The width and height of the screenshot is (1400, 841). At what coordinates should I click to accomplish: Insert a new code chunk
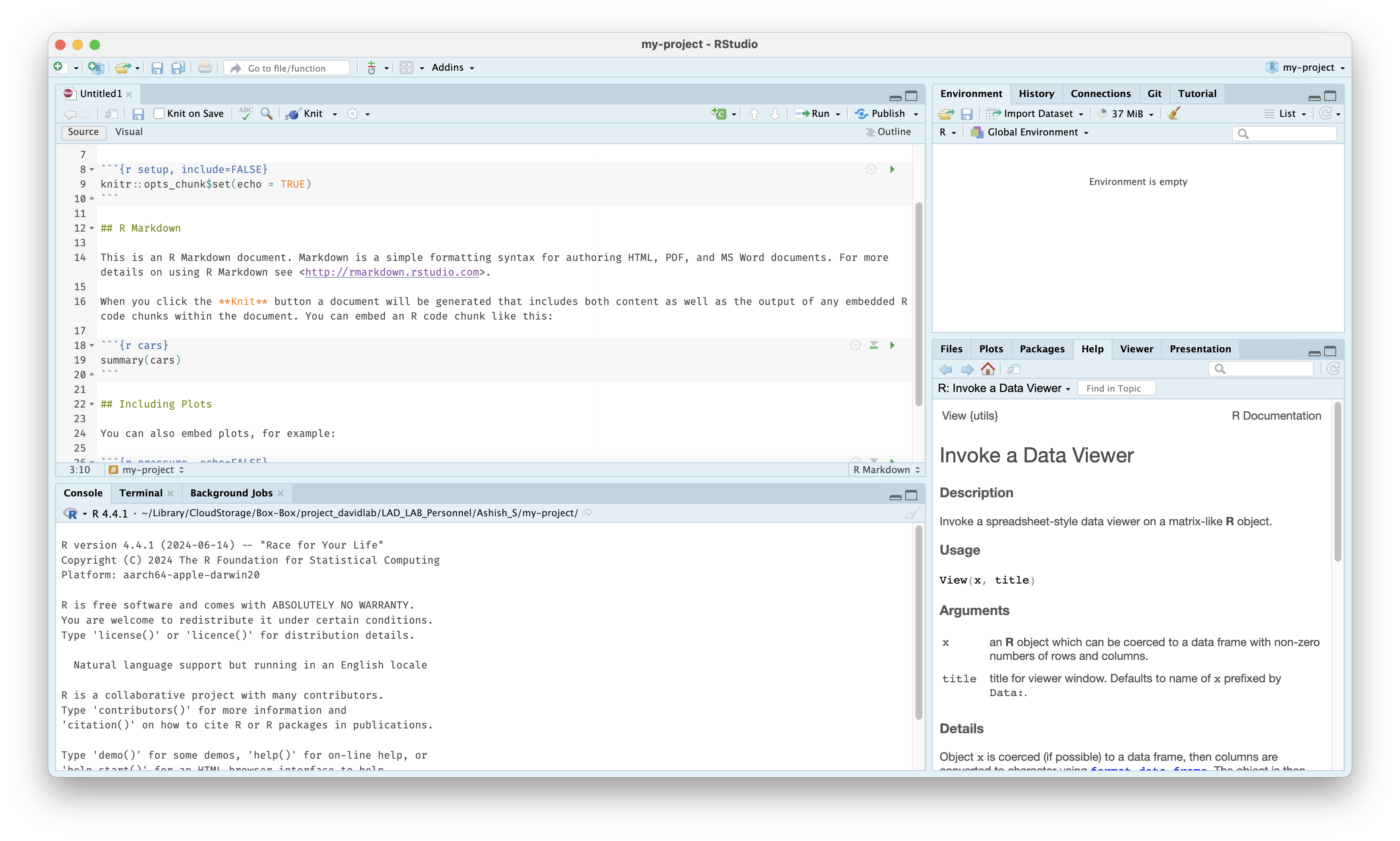click(x=718, y=113)
